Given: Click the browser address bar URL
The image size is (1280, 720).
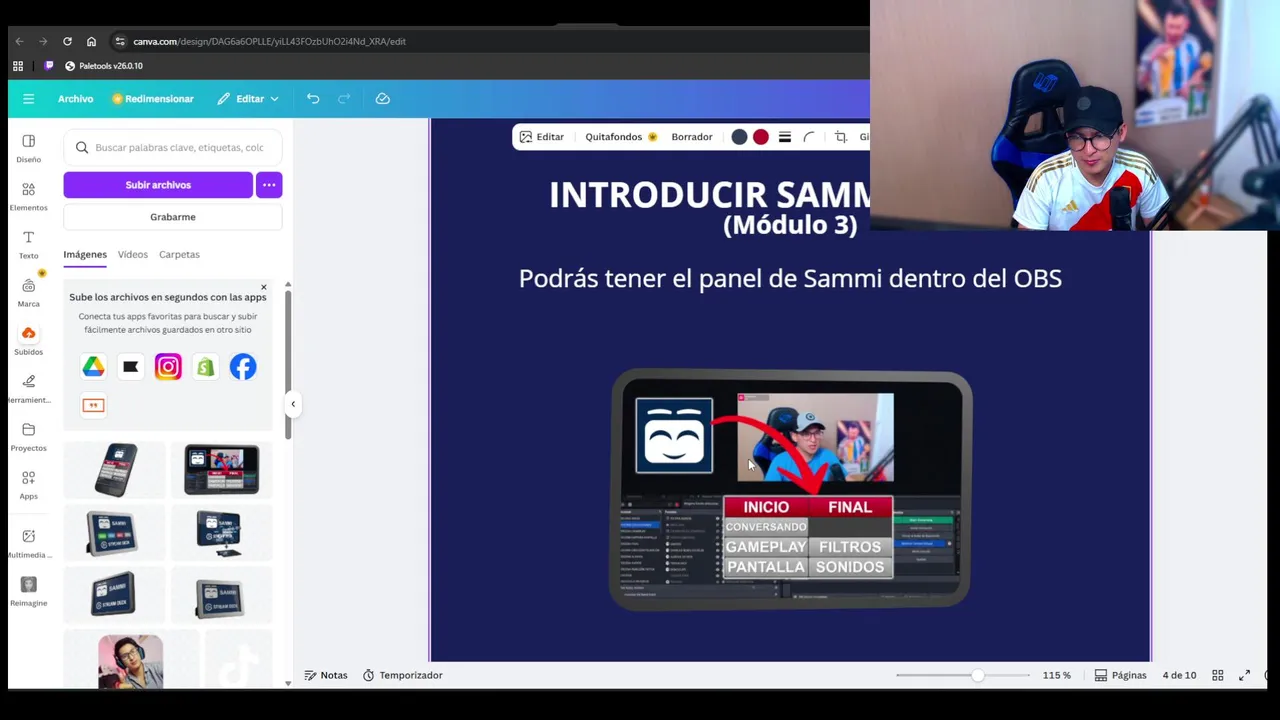Looking at the screenshot, I should coord(269,41).
